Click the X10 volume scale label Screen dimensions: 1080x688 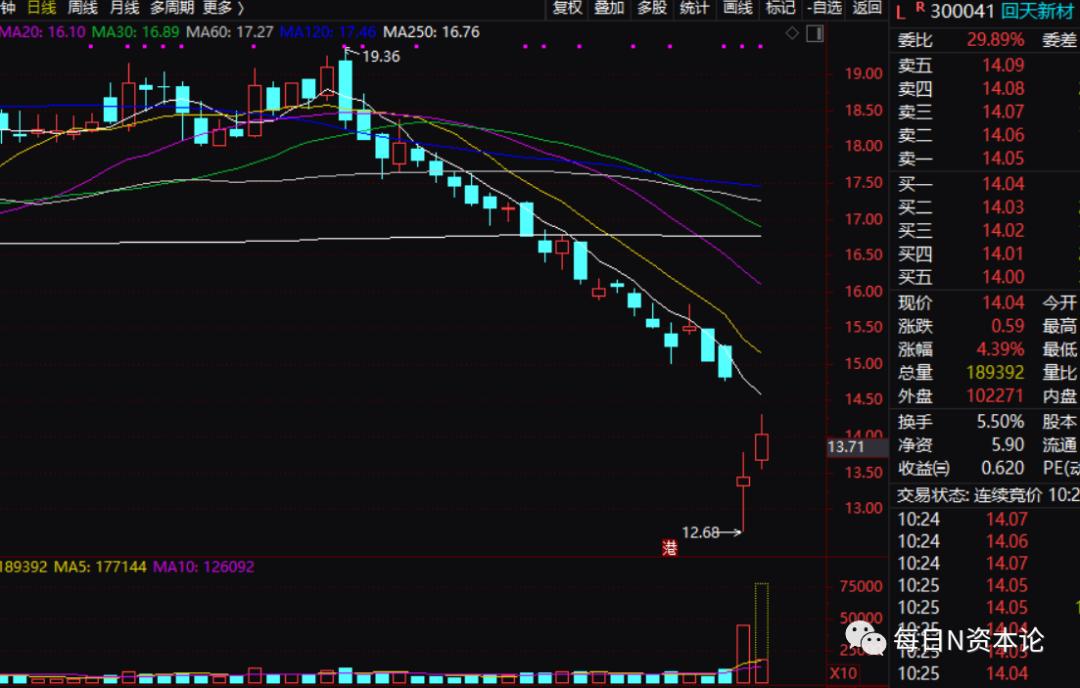(x=843, y=673)
